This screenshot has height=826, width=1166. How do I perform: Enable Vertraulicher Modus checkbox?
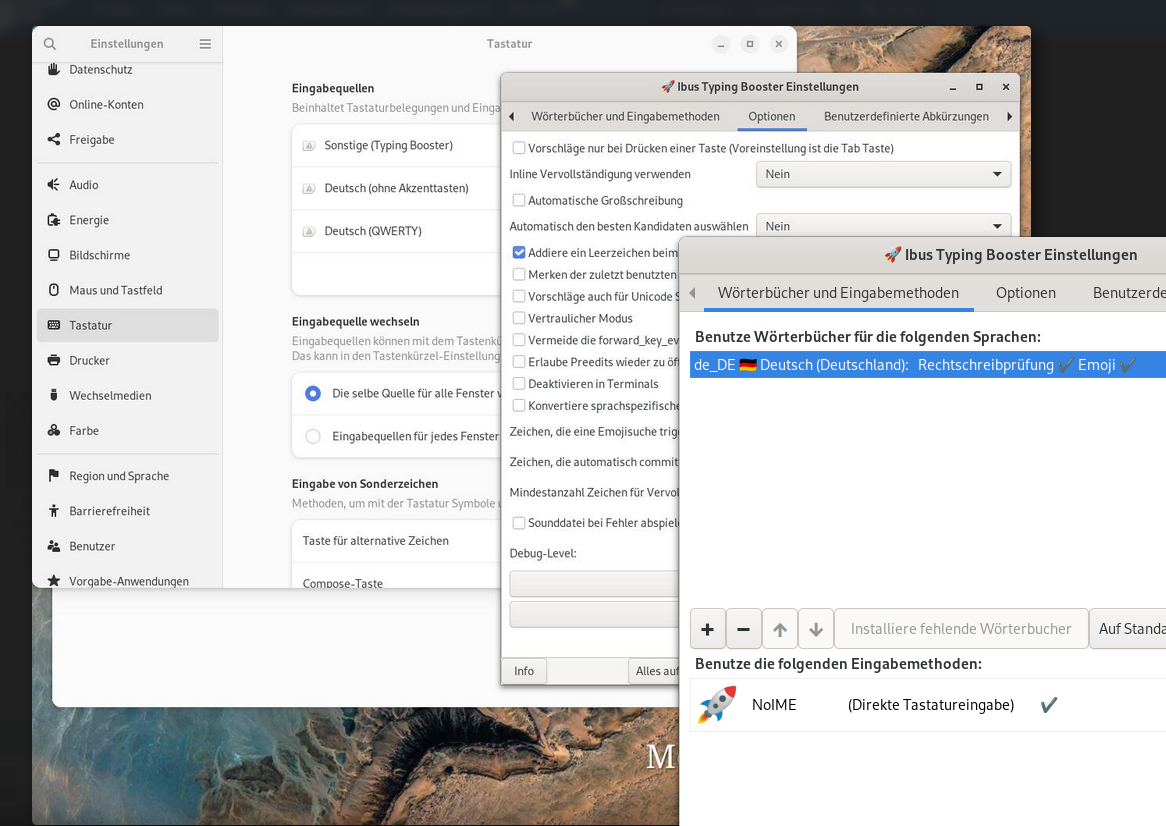(x=519, y=317)
